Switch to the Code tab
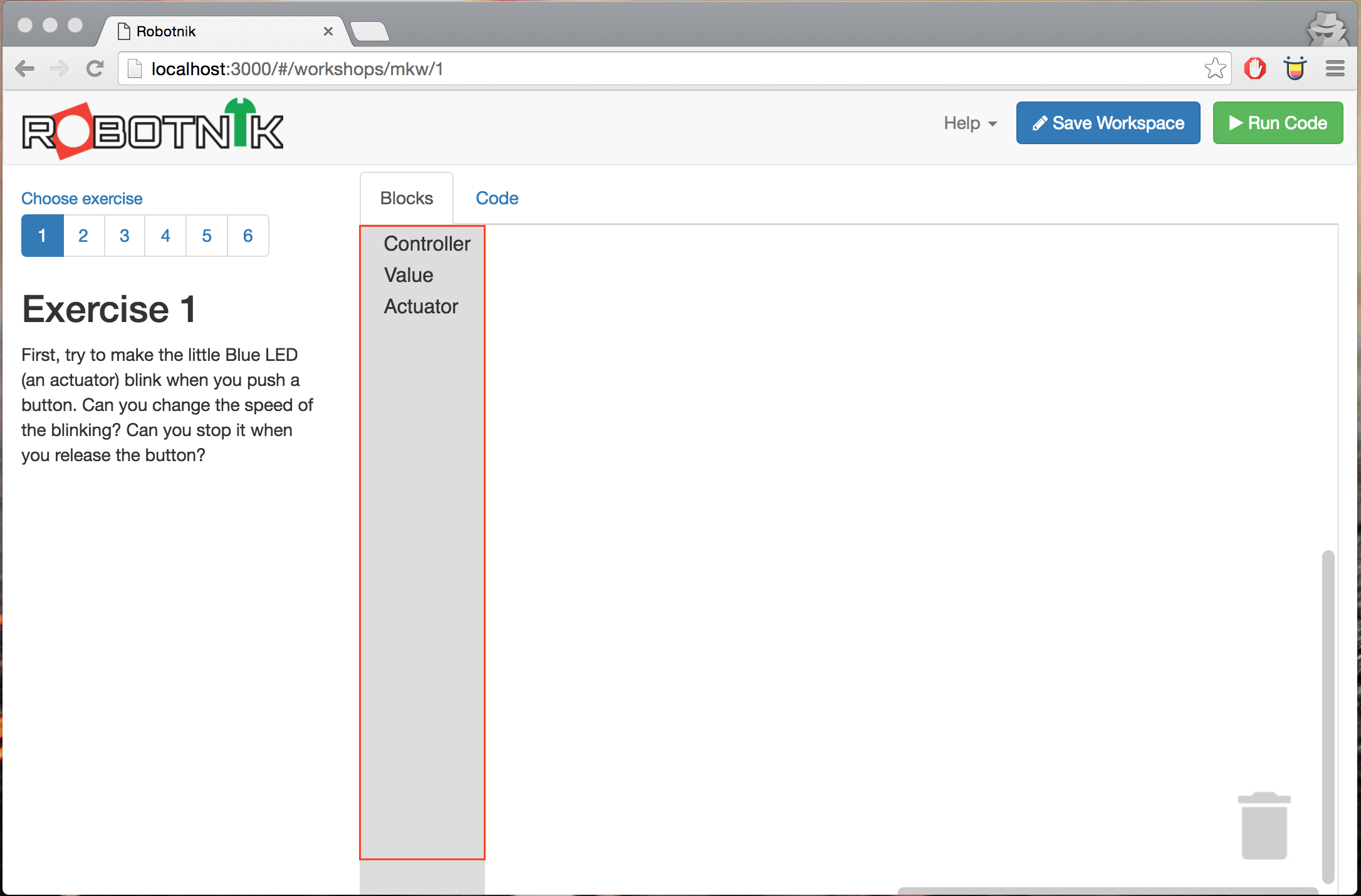Image resolution: width=1361 pixels, height=896 pixels. pyautogui.click(x=497, y=199)
